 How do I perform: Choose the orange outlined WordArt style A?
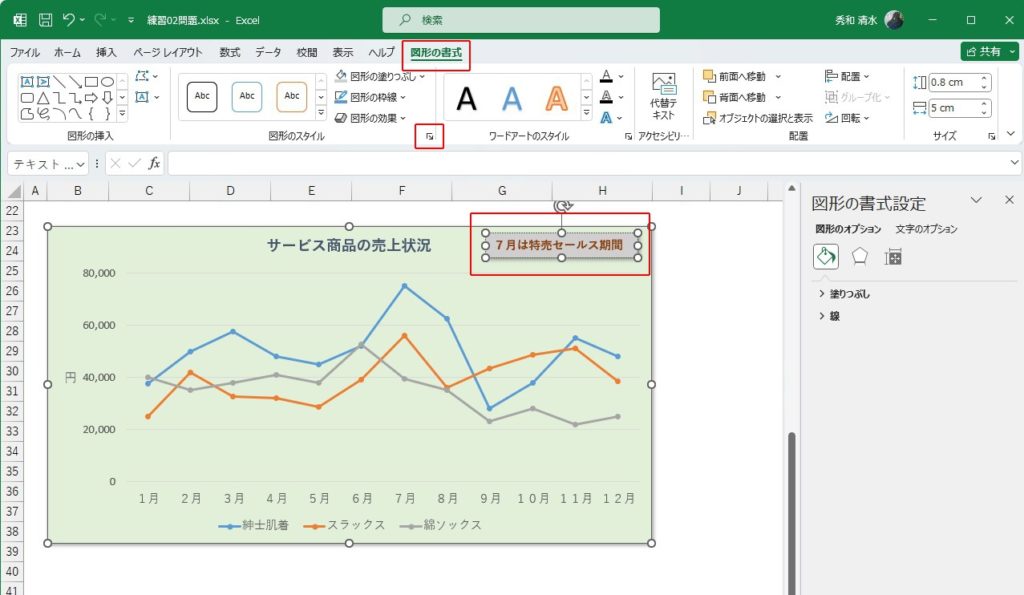556,98
